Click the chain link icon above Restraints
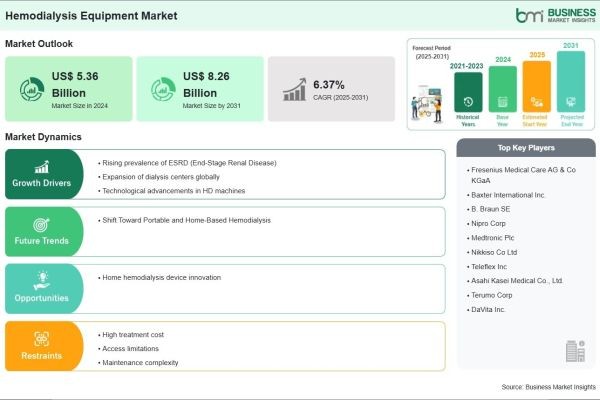The image size is (600, 400). coord(41,339)
